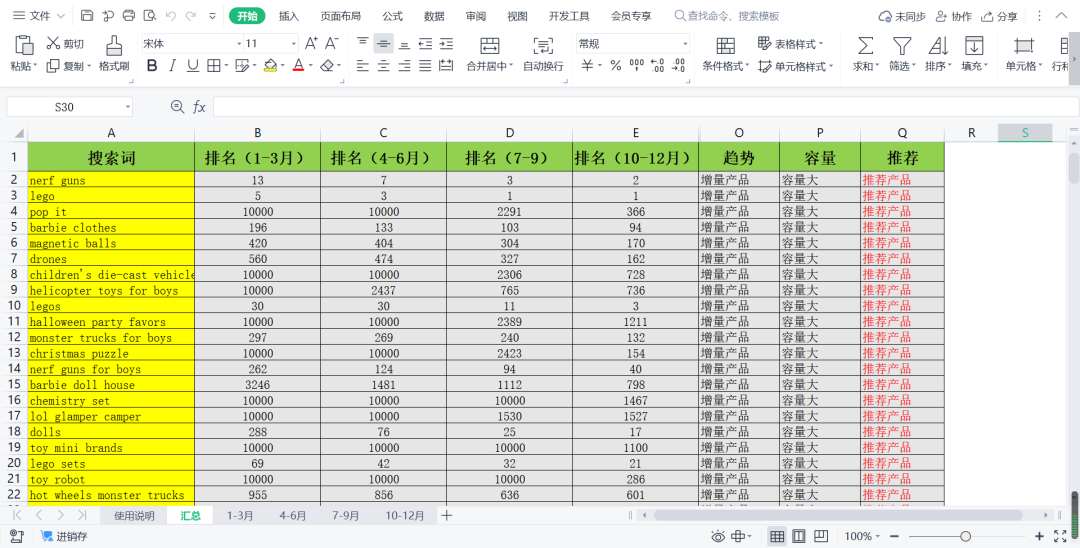Click the Cut (剪切) scissors icon
Screen dimensions: 1080x548
54,44
